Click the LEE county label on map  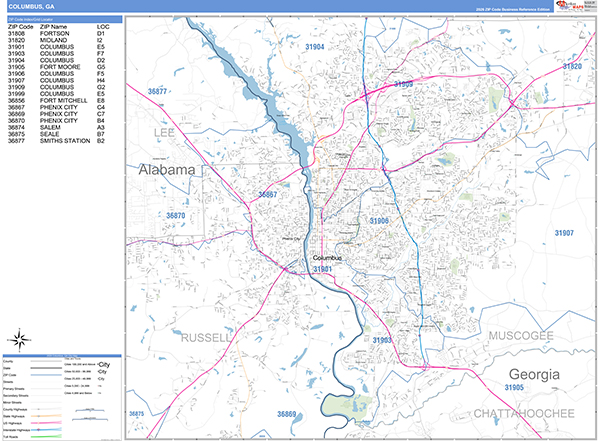164,133
